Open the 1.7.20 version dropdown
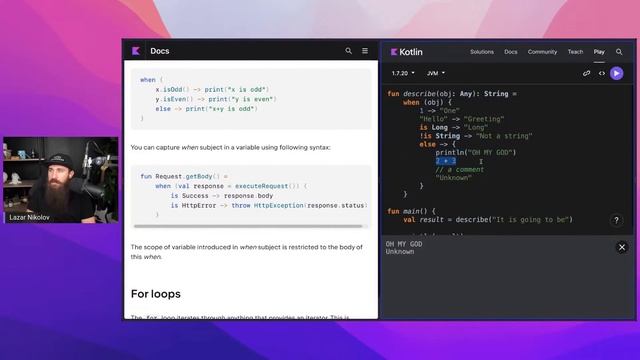Screen dimensions: 640x360 point(403,73)
